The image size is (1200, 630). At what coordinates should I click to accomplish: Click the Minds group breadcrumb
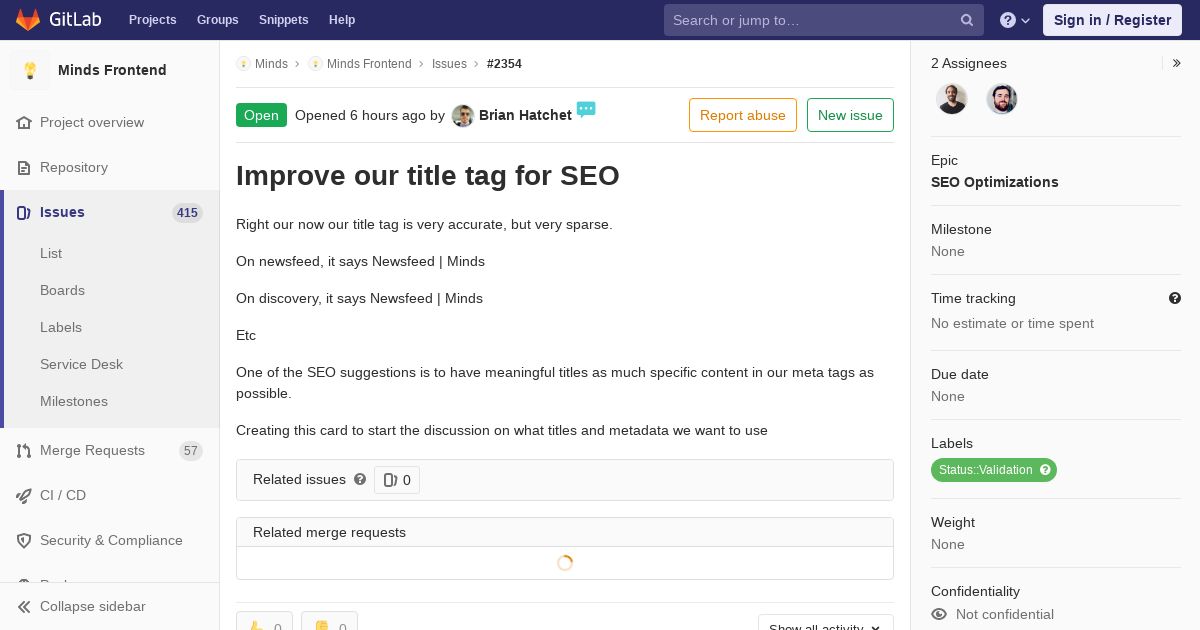coord(271,64)
